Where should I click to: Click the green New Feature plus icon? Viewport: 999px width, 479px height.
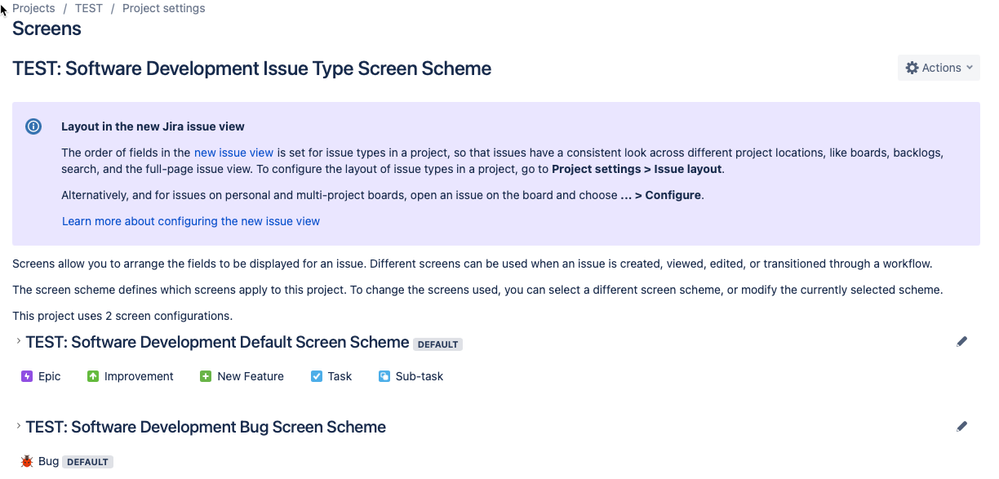tap(206, 376)
